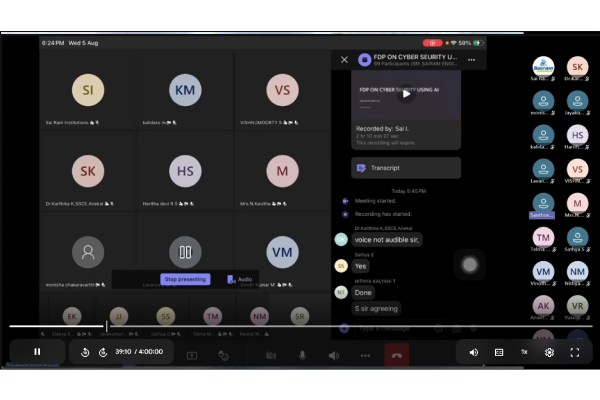Mute the player volume speaker icon
600x400 pixels.
pyautogui.click(x=474, y=352)
